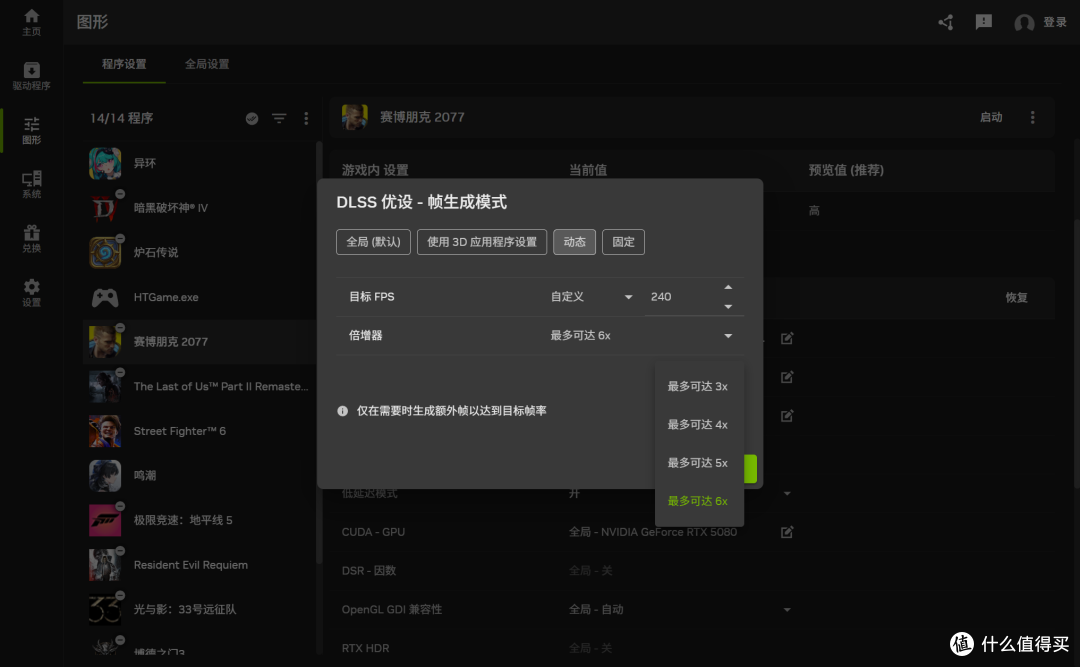The width and height of the screenshot is (1080, 667).
Task: Select Resident Evil Requiem entry
Action: tap(199, 565)
